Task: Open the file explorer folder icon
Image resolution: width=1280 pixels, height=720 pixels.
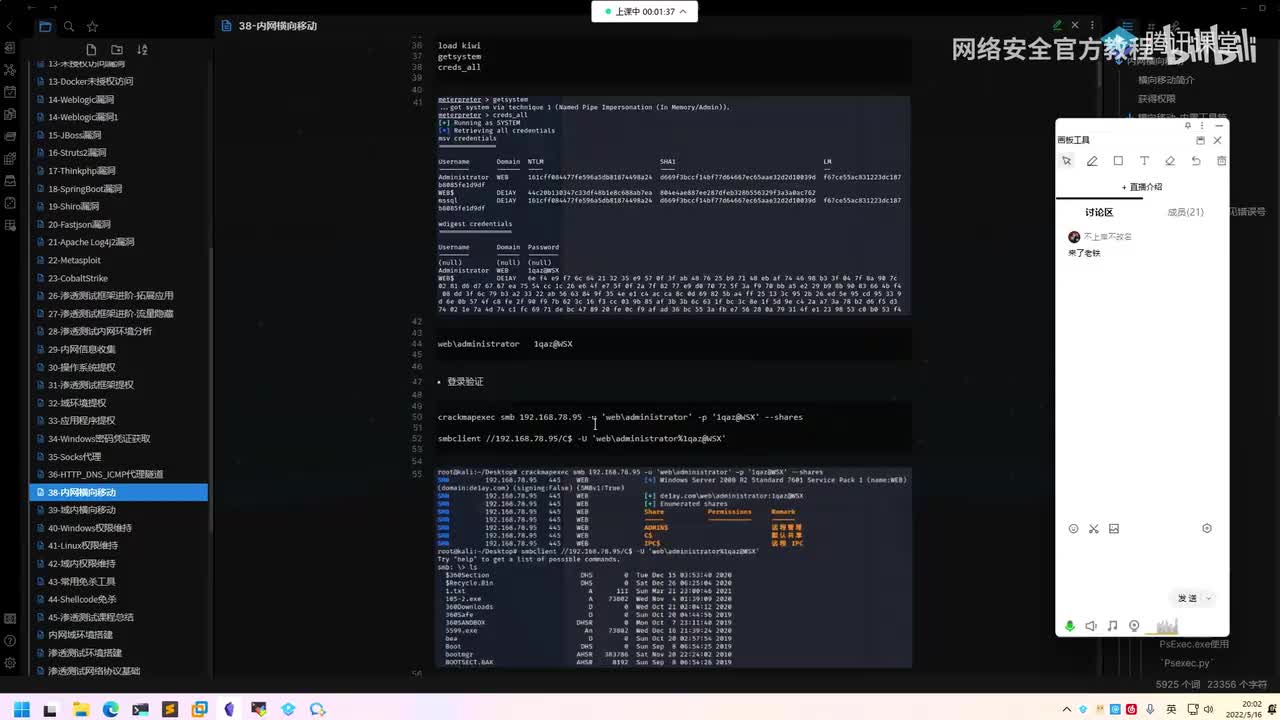Action: pos(45,26)
